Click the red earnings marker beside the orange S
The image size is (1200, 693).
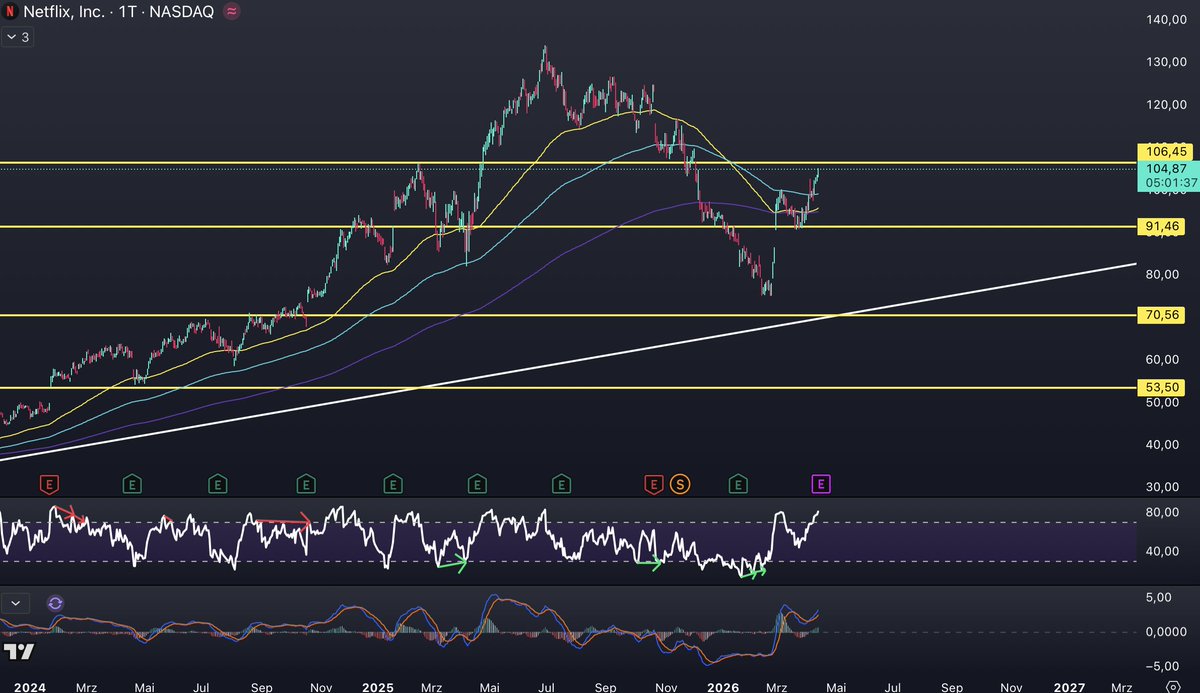(x=653, y=484)
